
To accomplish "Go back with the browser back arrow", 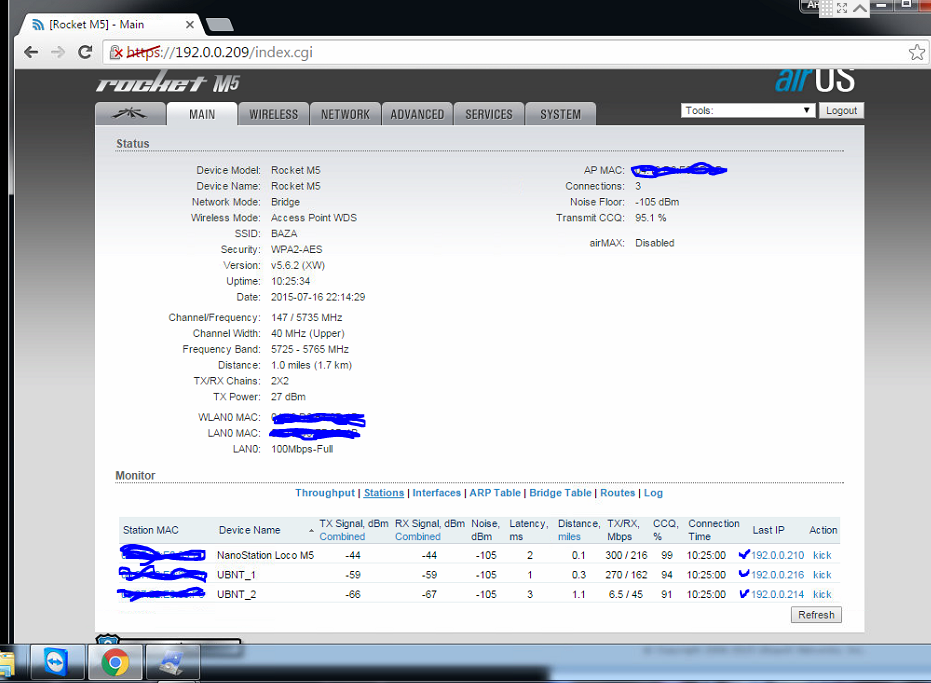I will (x=31, y=52).
